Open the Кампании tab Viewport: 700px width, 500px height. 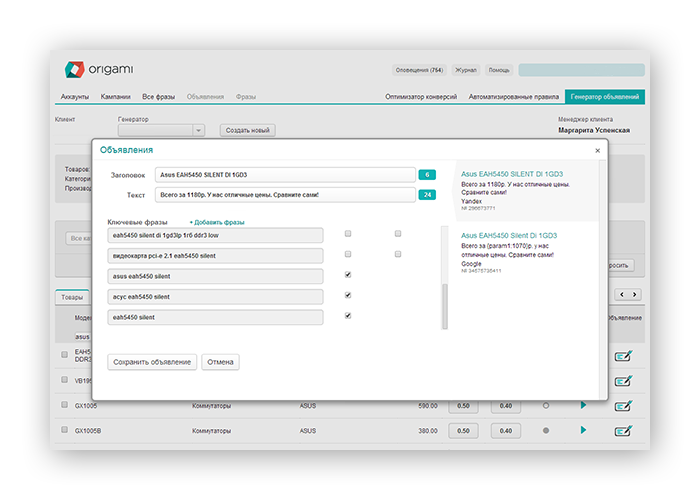pos(116,96)
